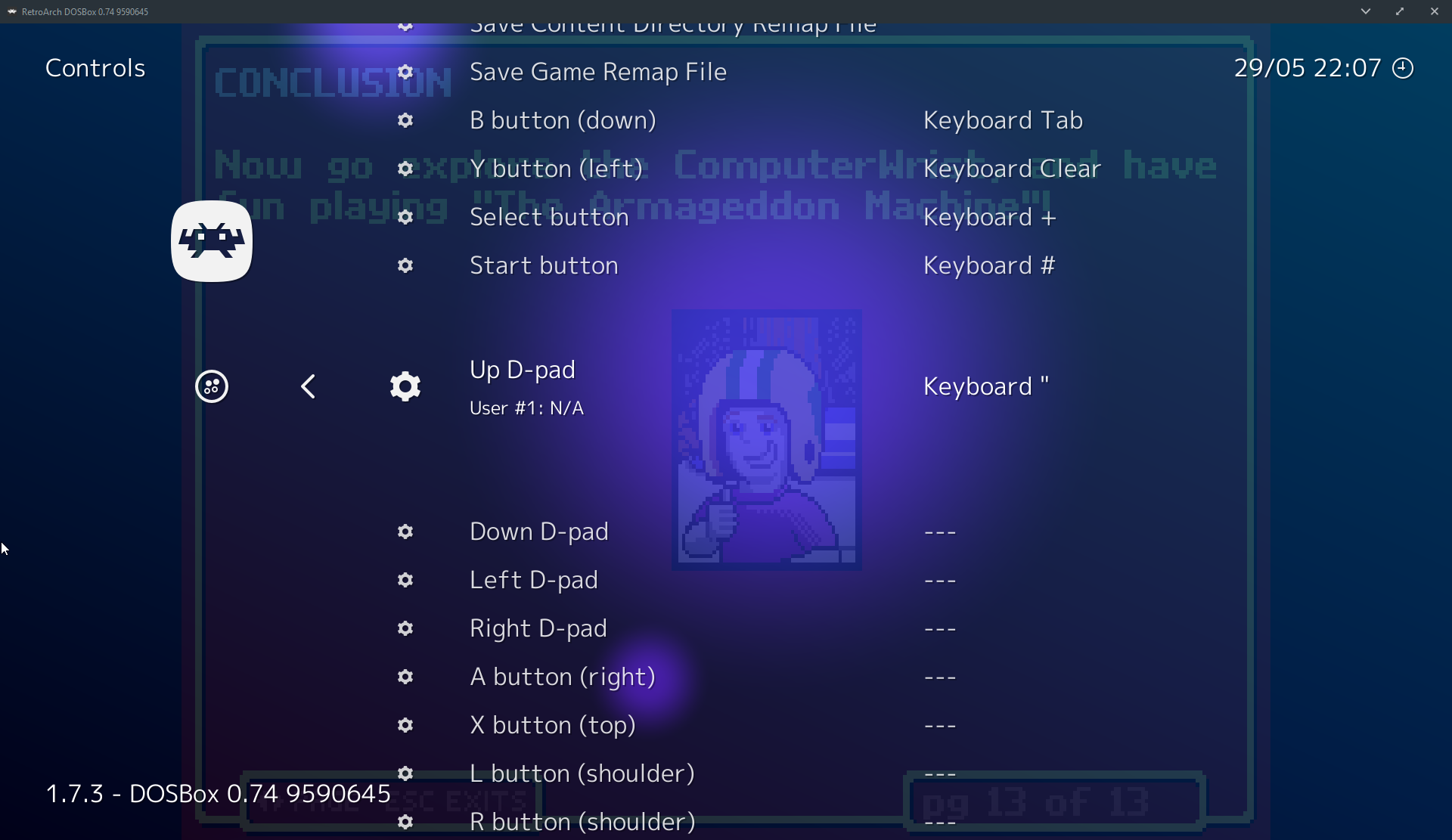Image resolution: width=1452 pixels, height=840 pixels.
Task: Click the circular joypad icon in the sidebar
Action: pyautogui.click(x=212, y=386)
